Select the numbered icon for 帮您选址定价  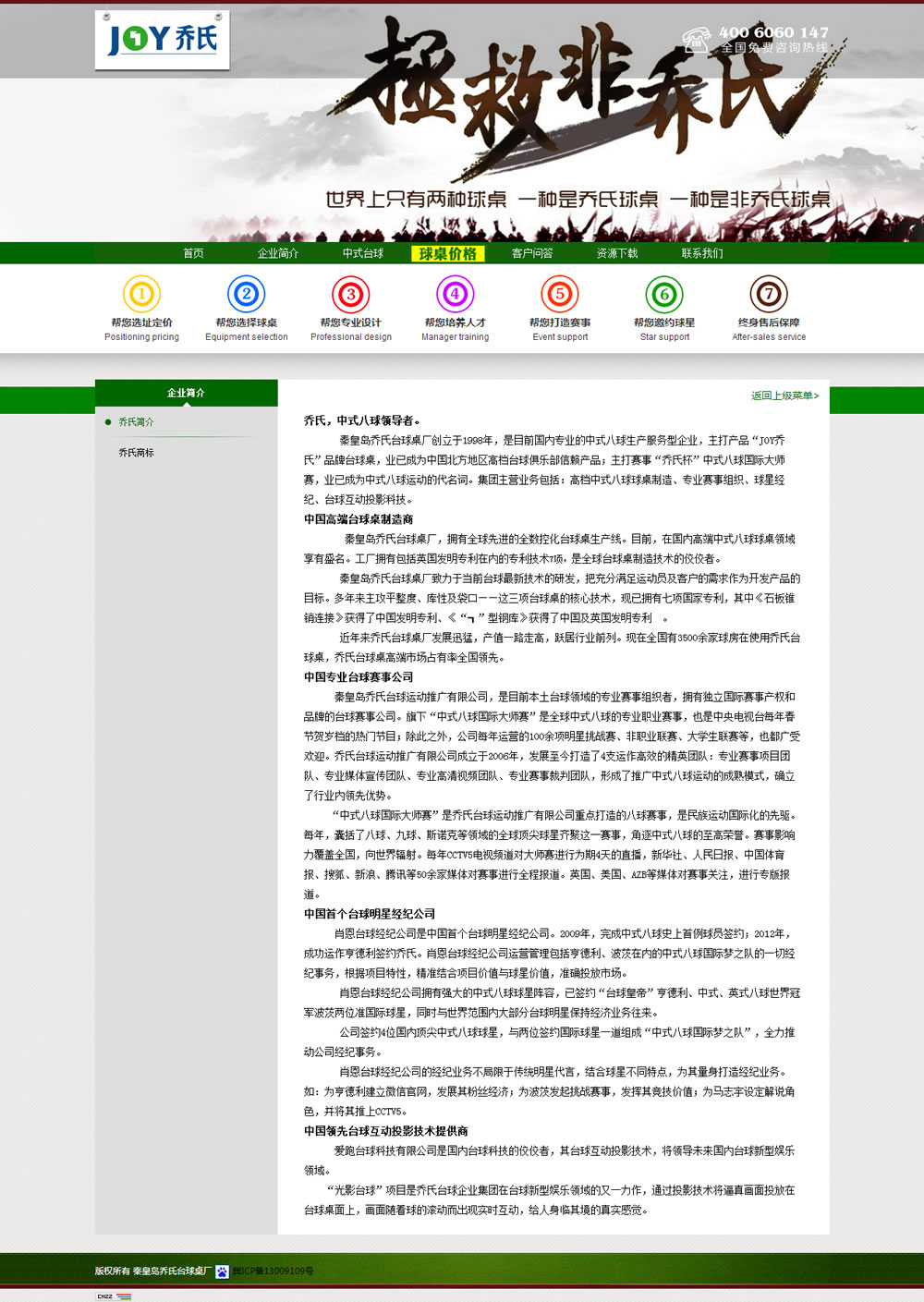click(140, 295)
